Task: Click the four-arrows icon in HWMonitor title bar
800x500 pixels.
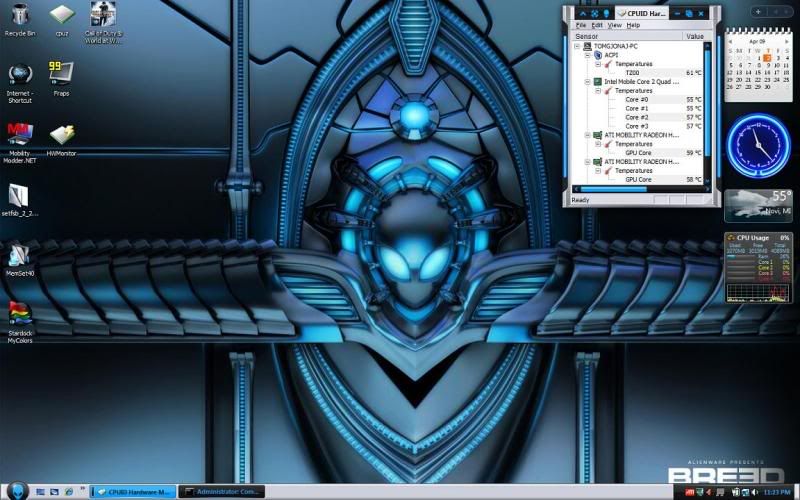Action: click(595, 14)
